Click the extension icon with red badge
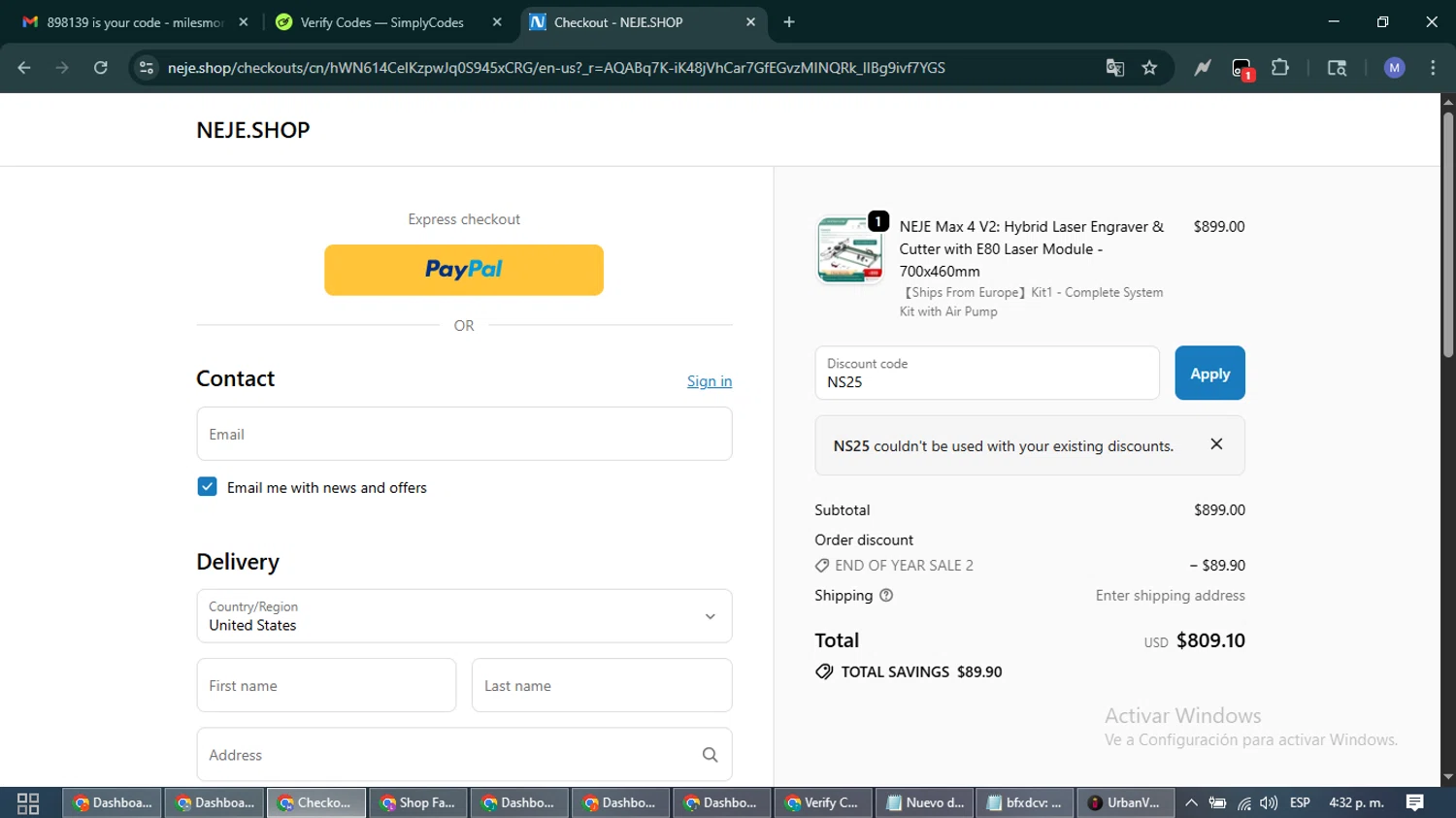Image resolution: width=1456 pixels, height=818 pixels. pyautogui.click(x=1241, y=69)
